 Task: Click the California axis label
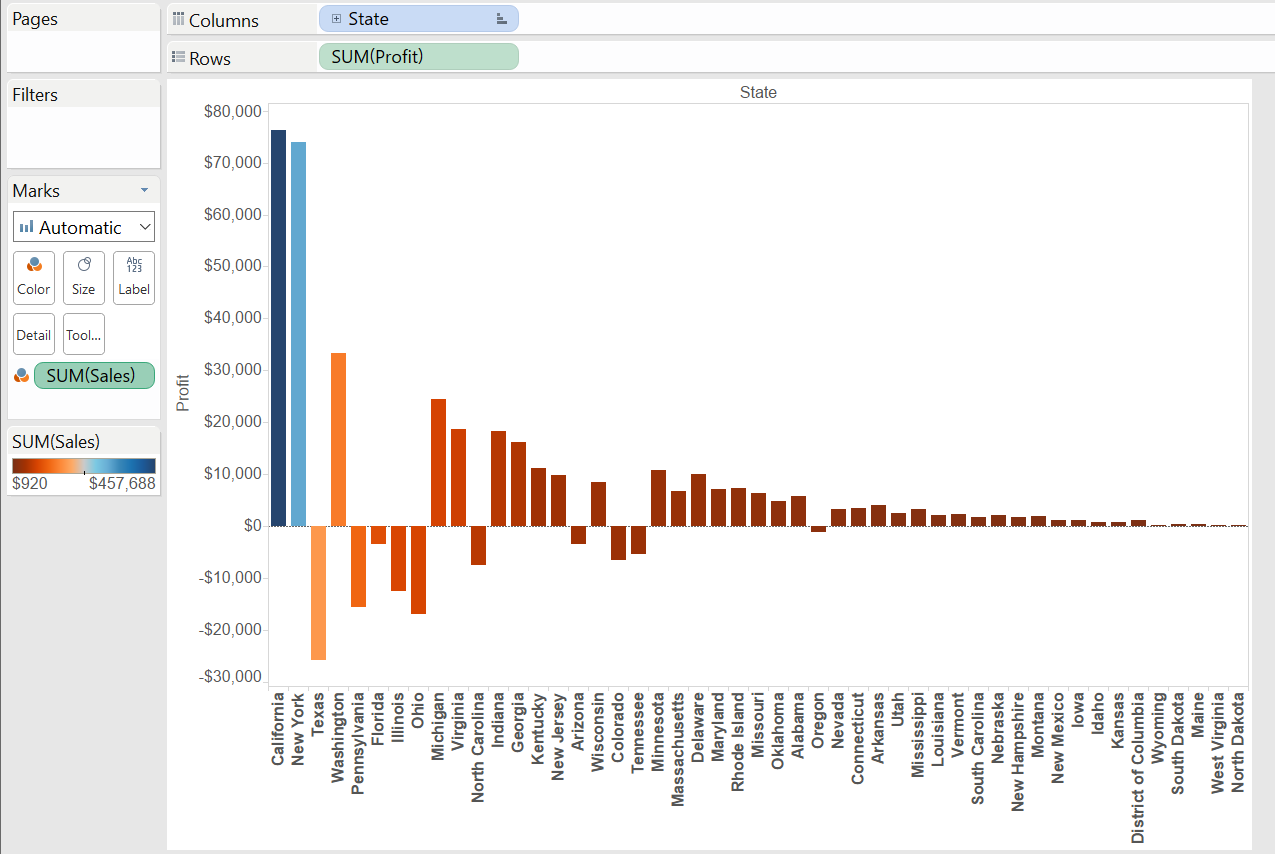coord(278,729)
